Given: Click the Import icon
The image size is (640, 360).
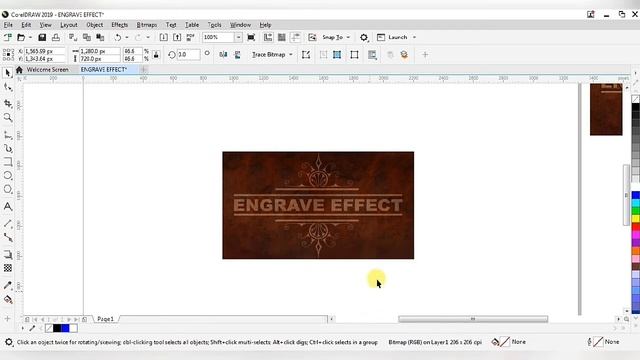Looking at the screenshot, I should pos(163,37).
